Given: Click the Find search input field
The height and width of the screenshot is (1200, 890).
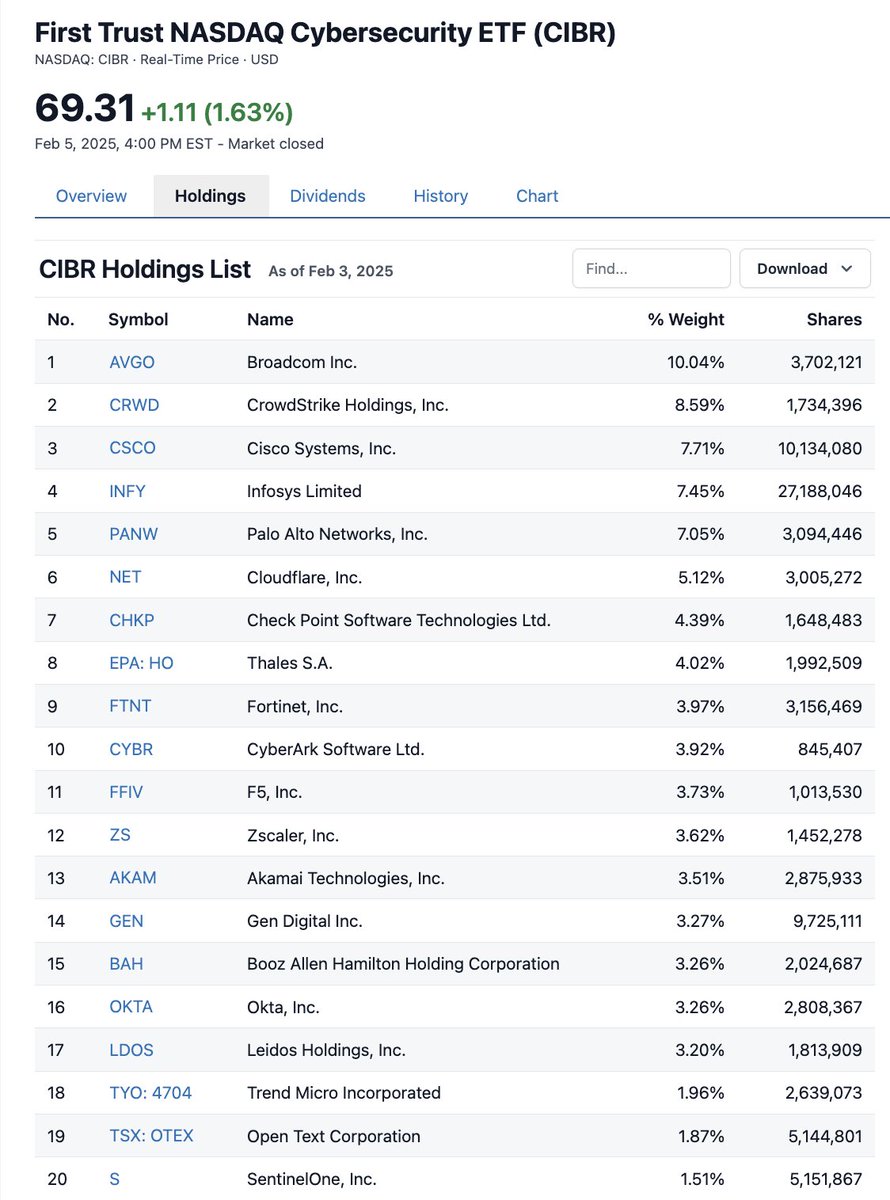Looking at the screenshot, I should coord(651,268).
